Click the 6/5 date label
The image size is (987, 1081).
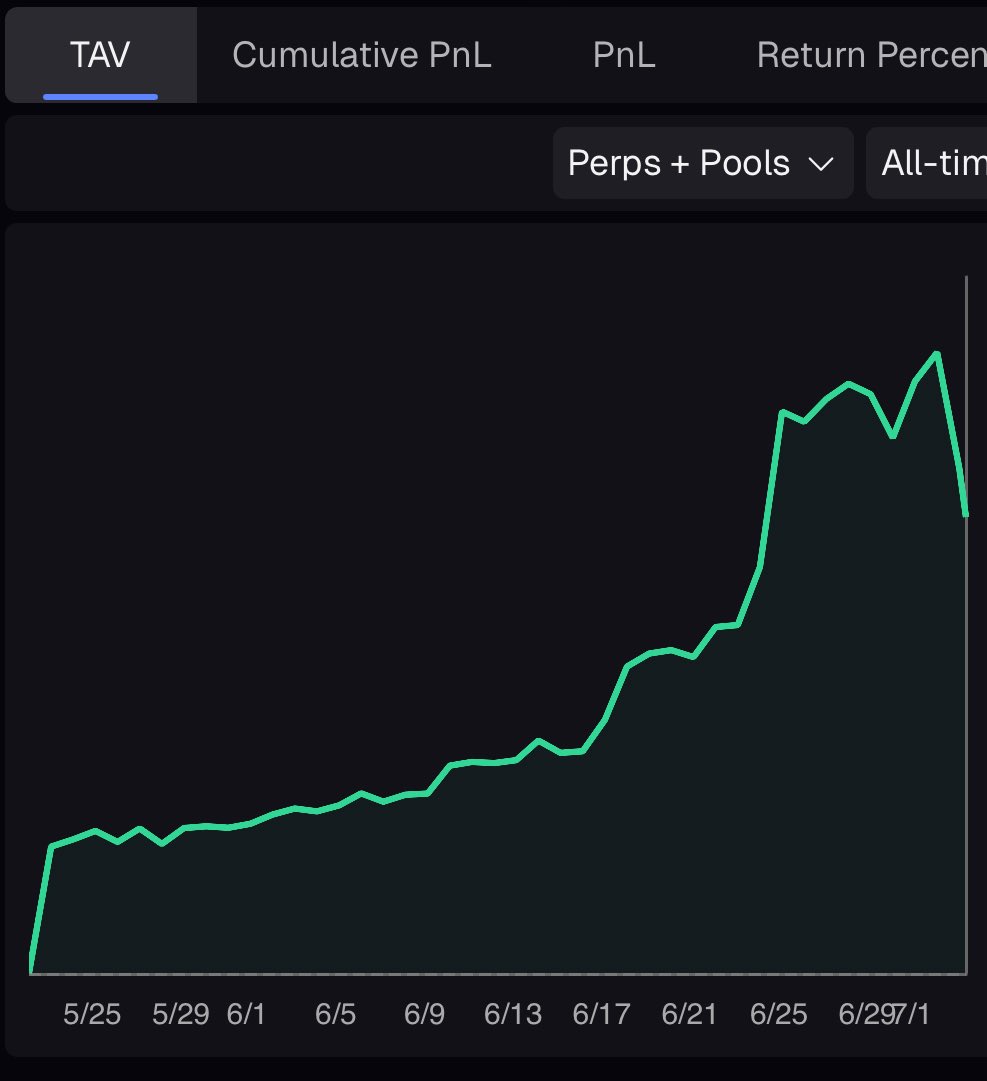tap(337, 1014)
